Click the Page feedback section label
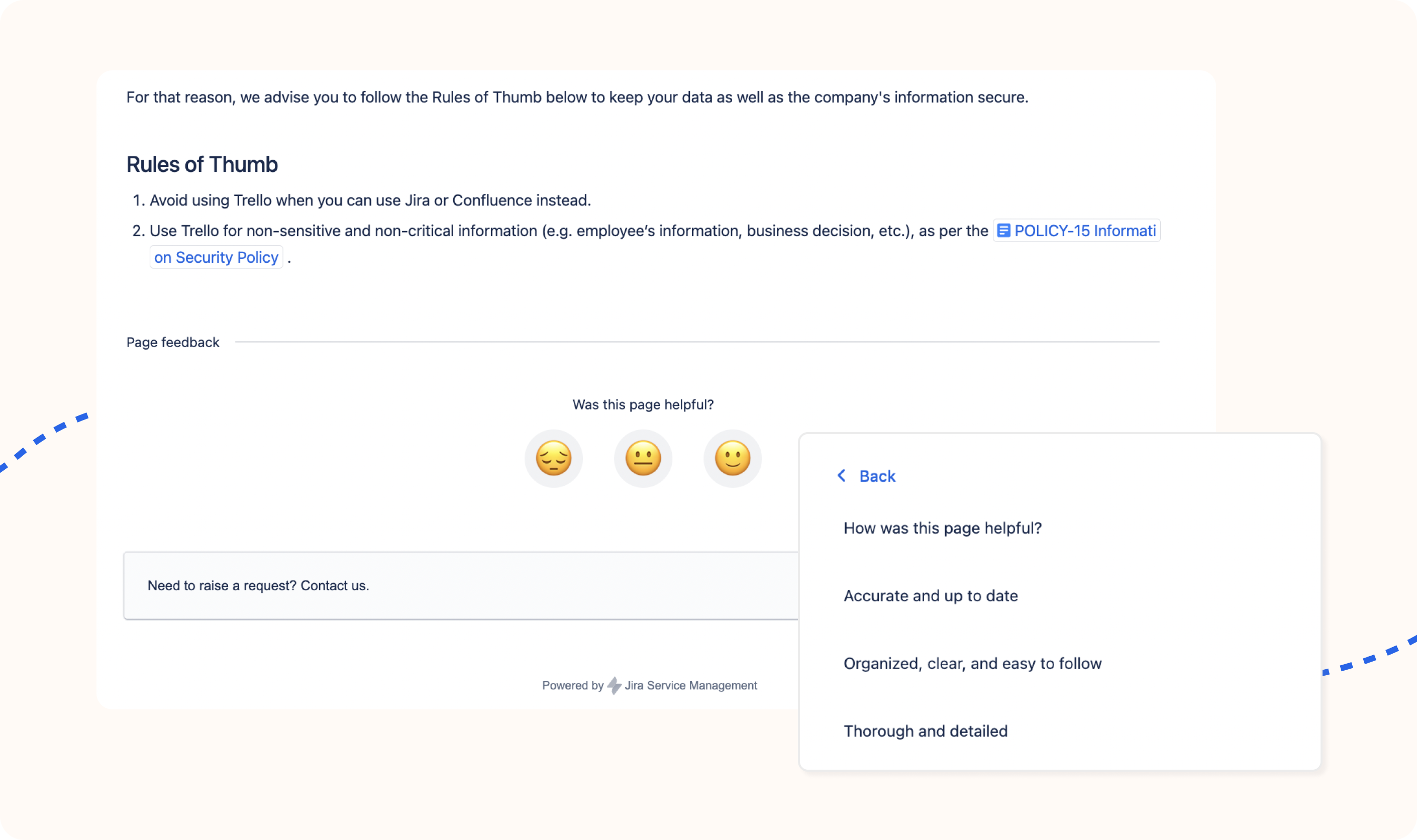1417x840 pixels. [172, 342]
